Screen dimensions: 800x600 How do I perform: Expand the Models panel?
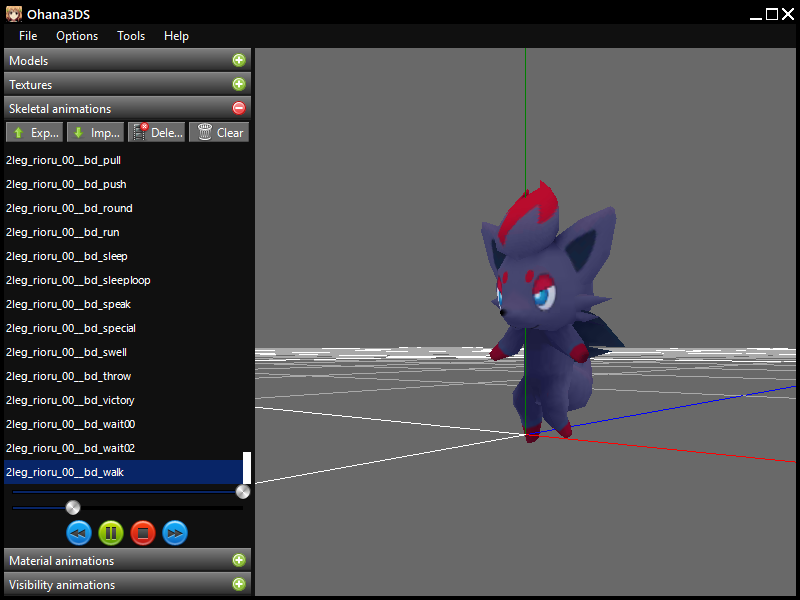(238, 61)
